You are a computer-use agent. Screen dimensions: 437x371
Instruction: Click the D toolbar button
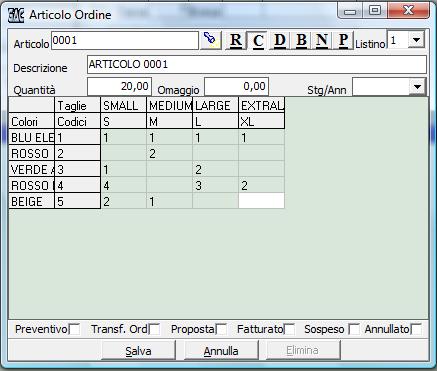[x=279, y=41]
